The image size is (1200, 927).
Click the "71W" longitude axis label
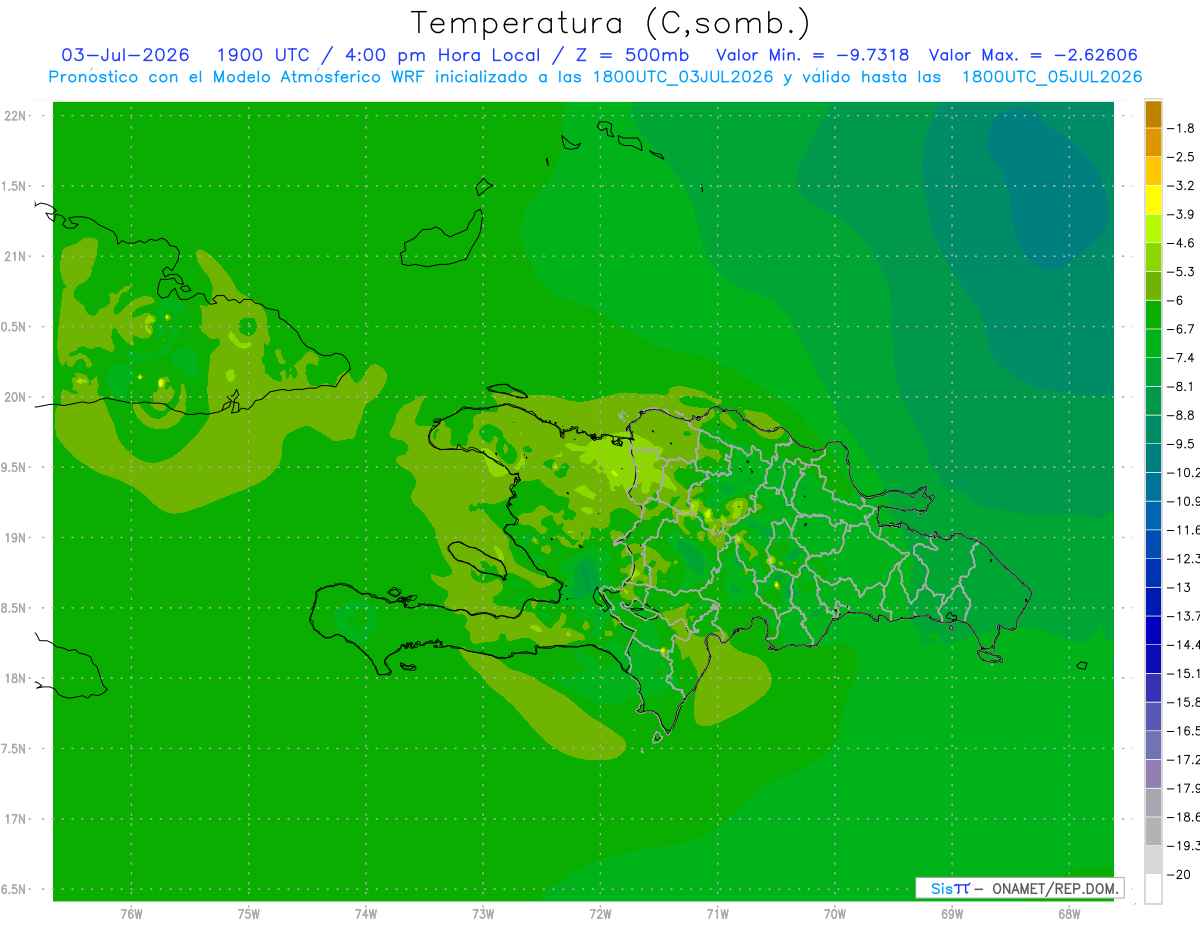pyautogui.click(x=717, y=913)
